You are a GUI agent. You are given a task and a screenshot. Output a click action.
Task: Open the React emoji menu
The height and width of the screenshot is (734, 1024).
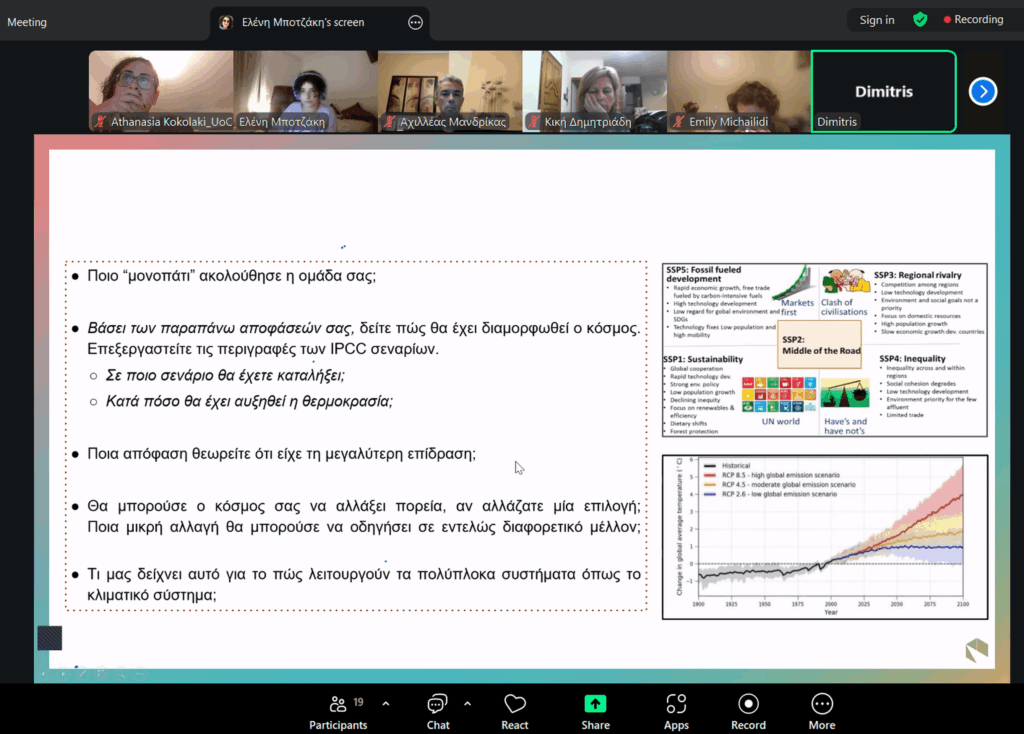pyautogui.click(x=515, y=711)
